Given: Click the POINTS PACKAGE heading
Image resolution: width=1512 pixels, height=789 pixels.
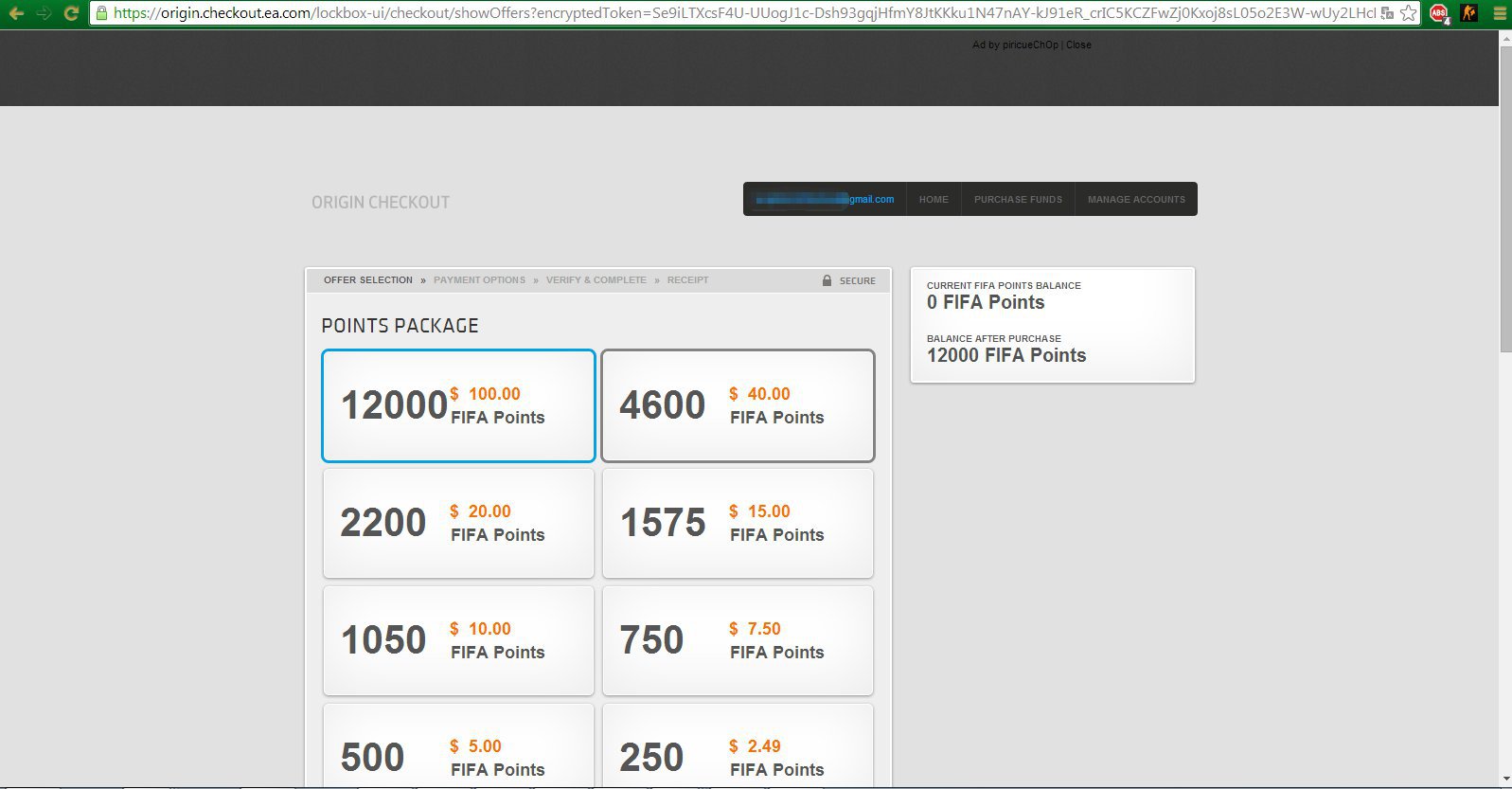Looking at the screenshot, I should pyautogui.click(x=400, y=326).
